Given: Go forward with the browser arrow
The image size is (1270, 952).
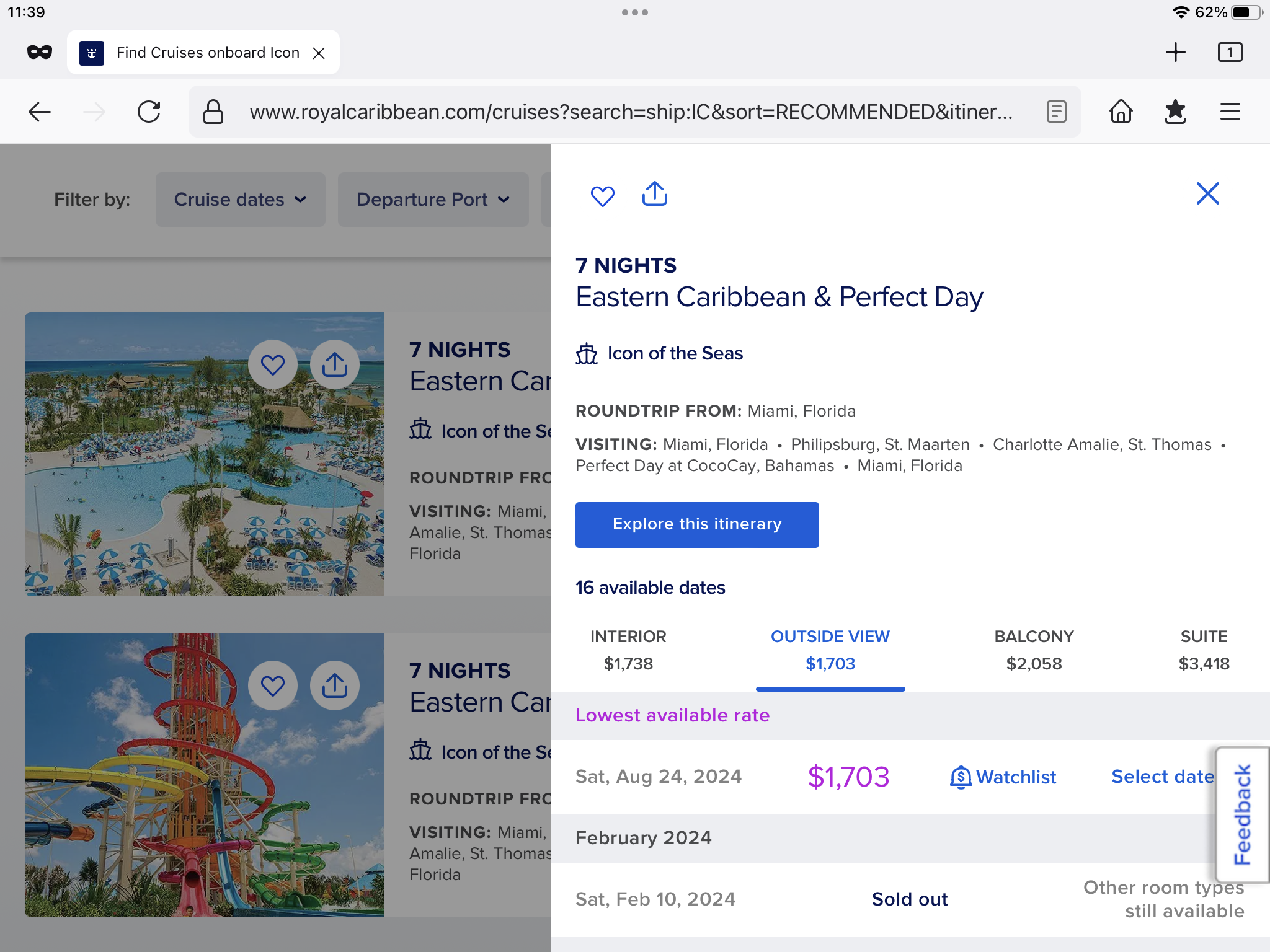Looking at the screenshot, I should 94,112.
